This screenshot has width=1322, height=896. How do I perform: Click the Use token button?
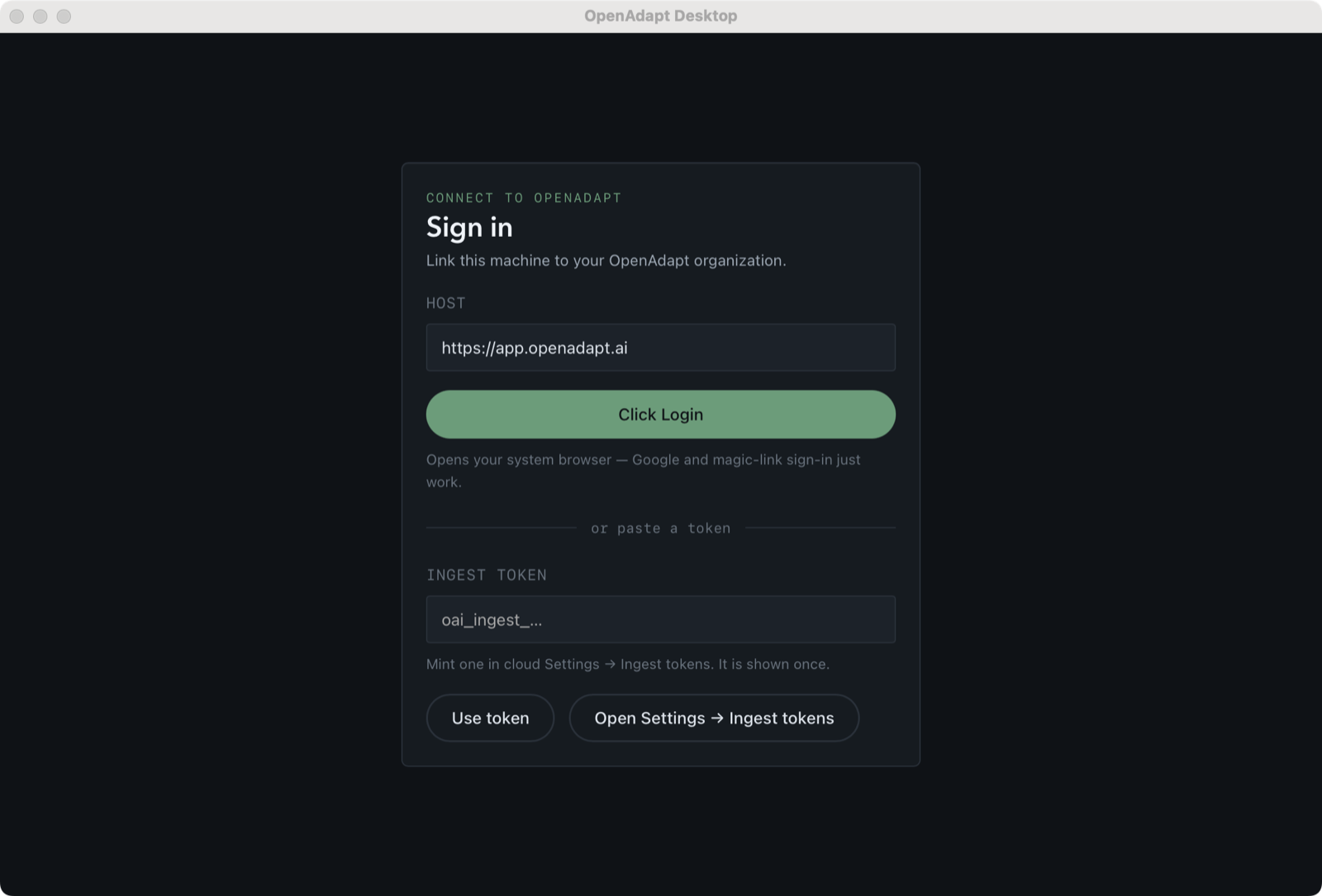coord(490,718)
